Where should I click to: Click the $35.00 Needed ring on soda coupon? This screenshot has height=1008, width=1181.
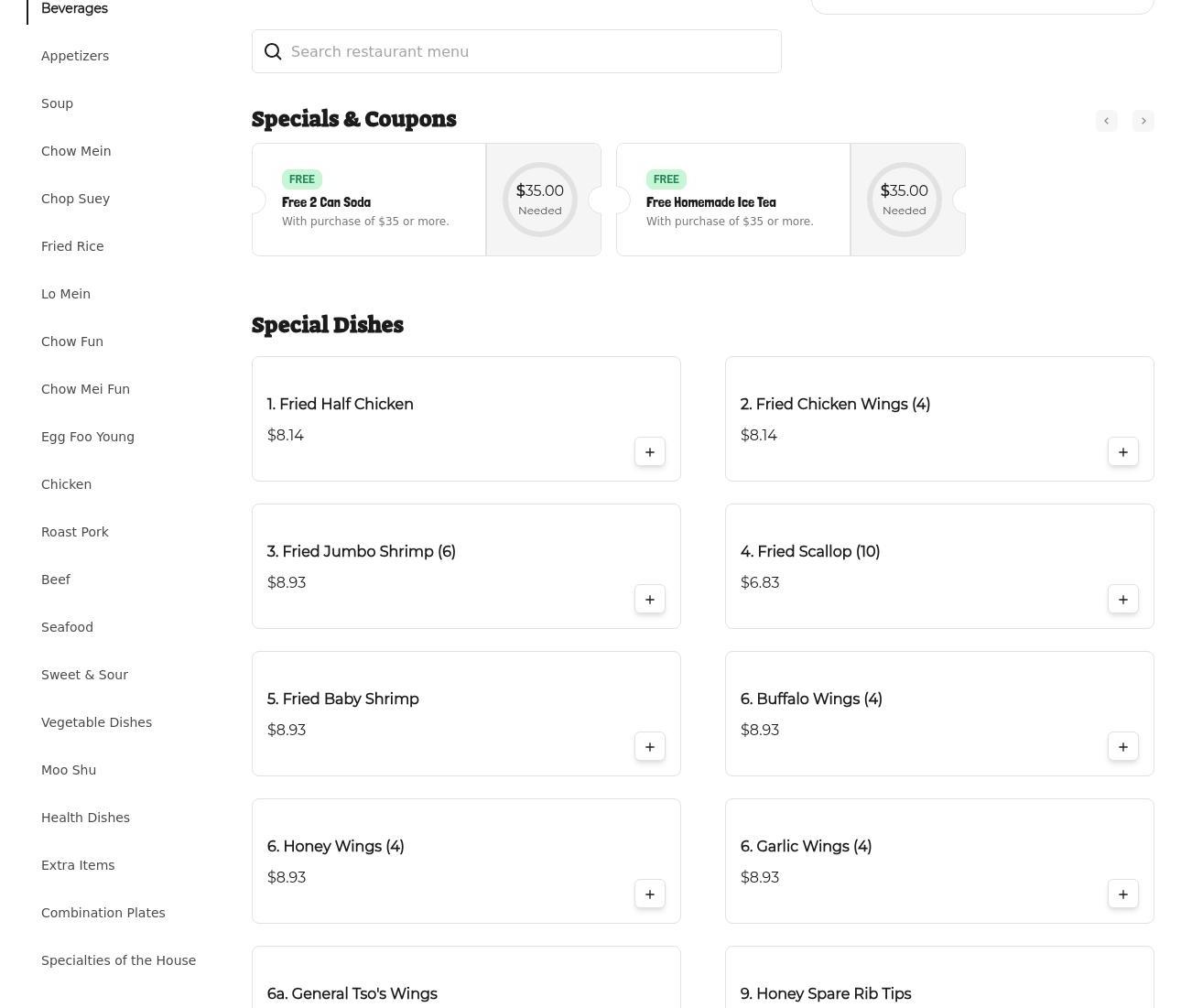[x=540, y=200]
